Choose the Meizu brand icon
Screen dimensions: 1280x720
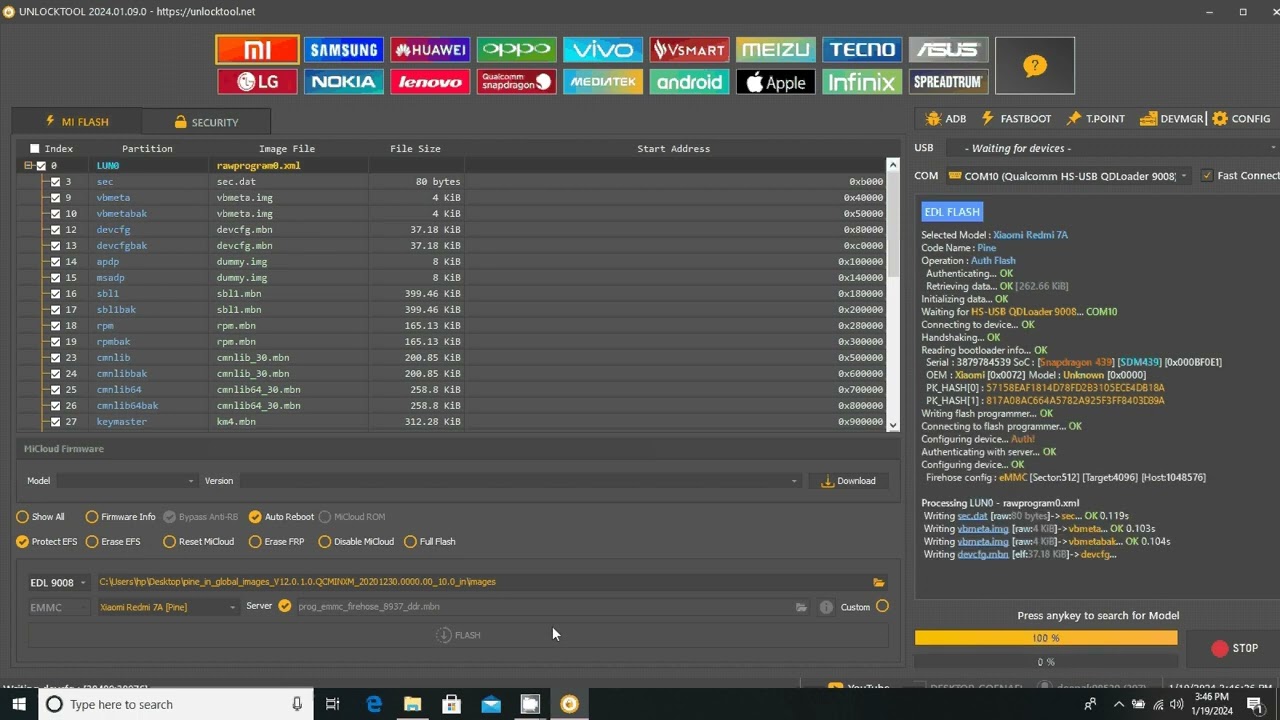[x=776, y=50]
